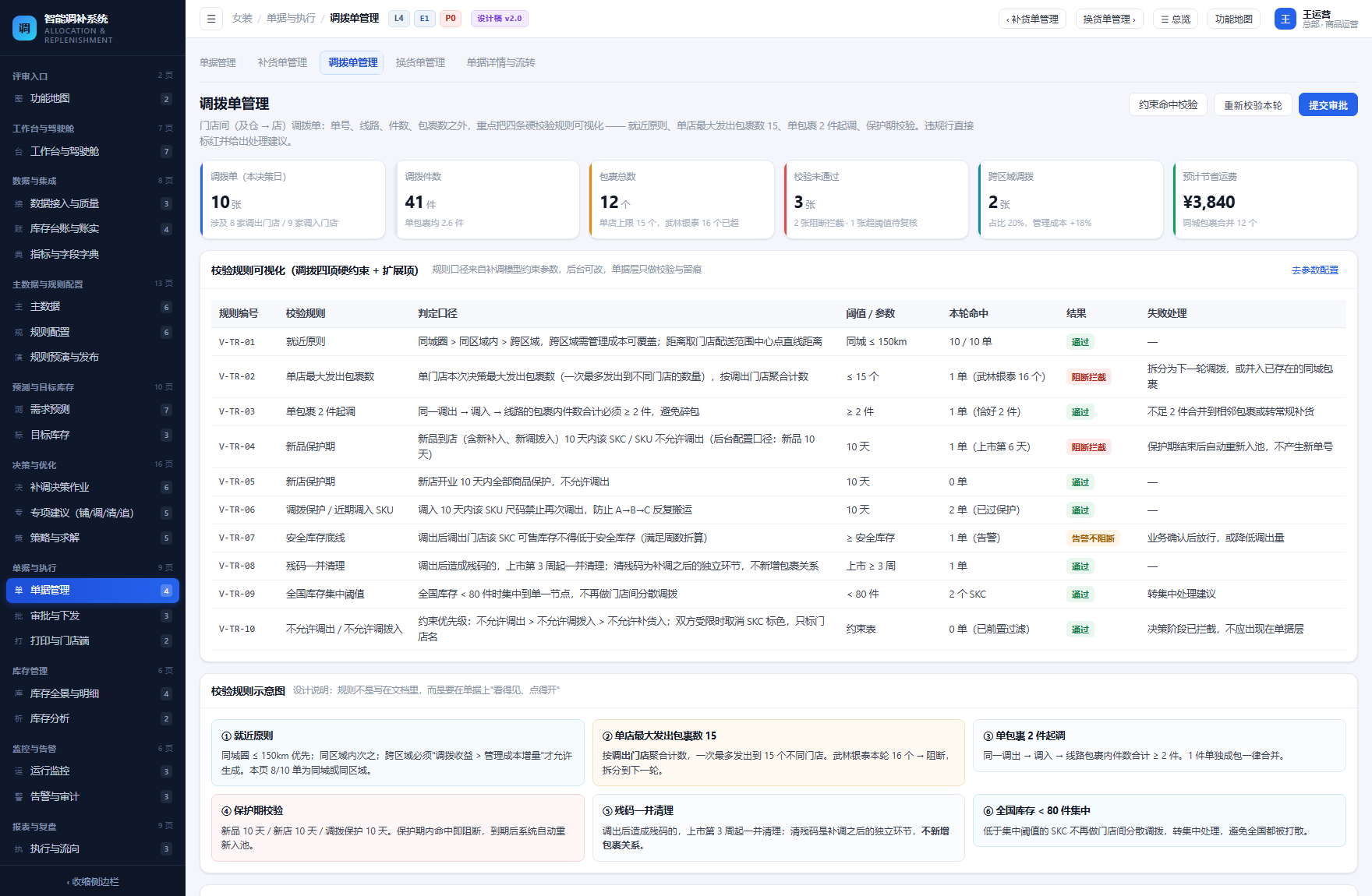Open 告警与审计 sidebar item
This screenshot has height=896, width=1372.
tap(93, 796)
